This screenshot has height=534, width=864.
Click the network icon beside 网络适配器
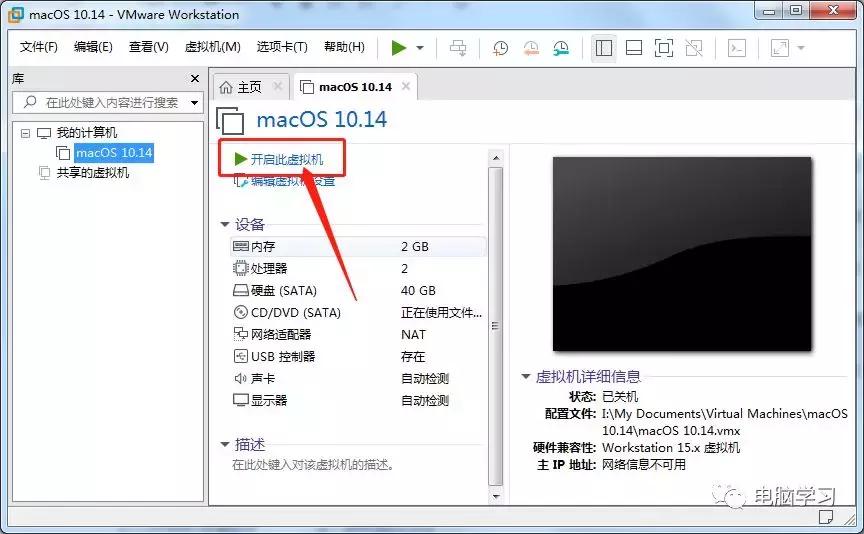pyautogui.click(x=241, y=334)
